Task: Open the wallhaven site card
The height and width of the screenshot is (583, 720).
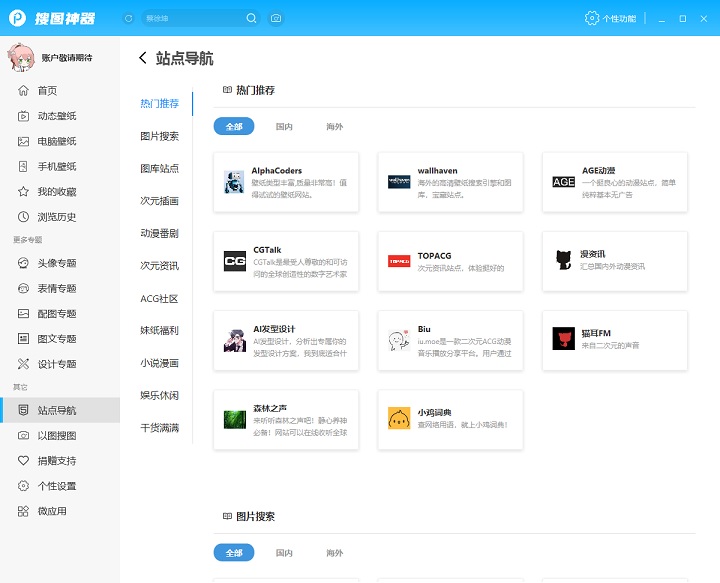Action: click(x=450, y=182)
